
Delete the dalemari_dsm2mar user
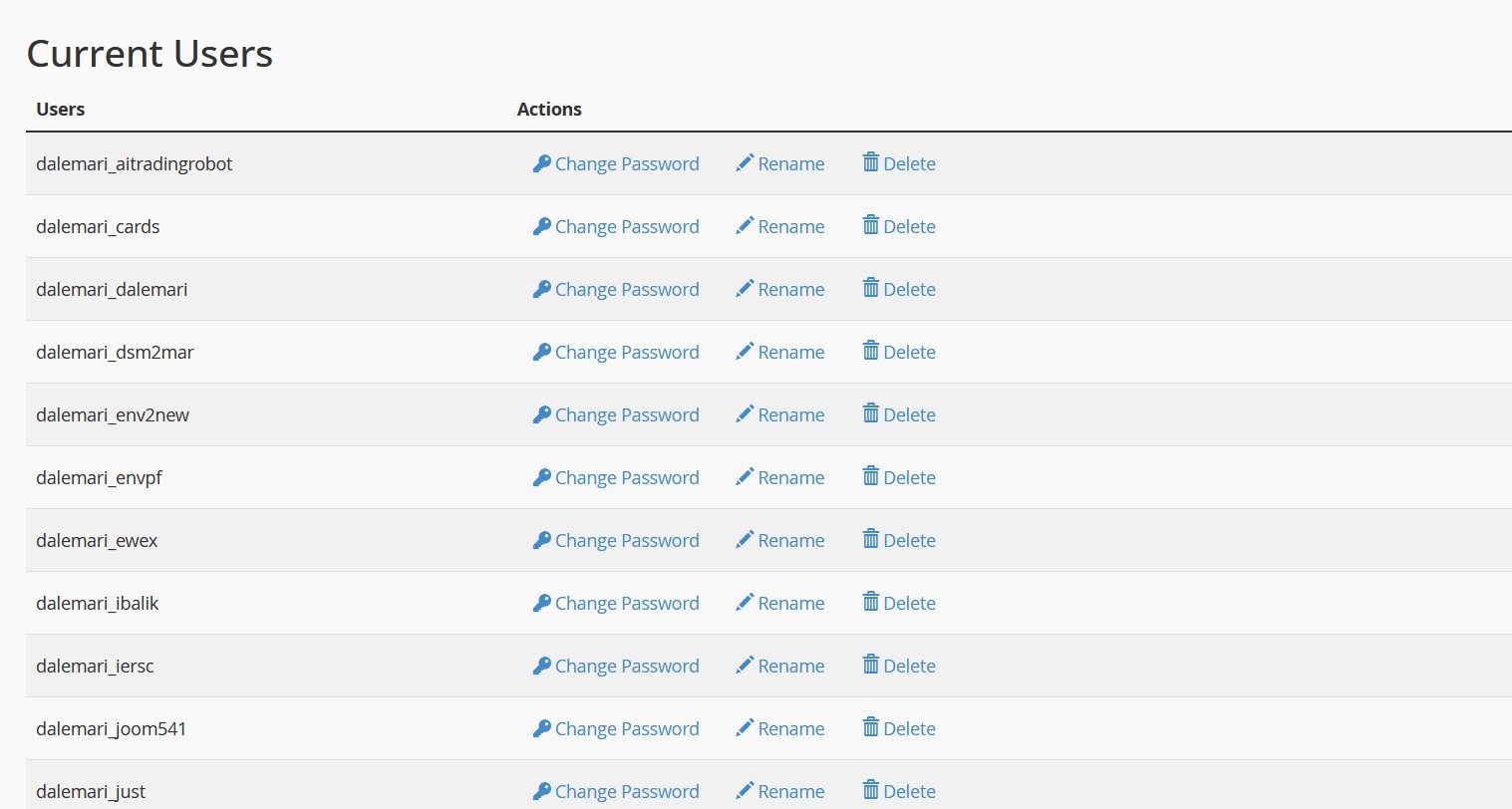pos(909,353)
